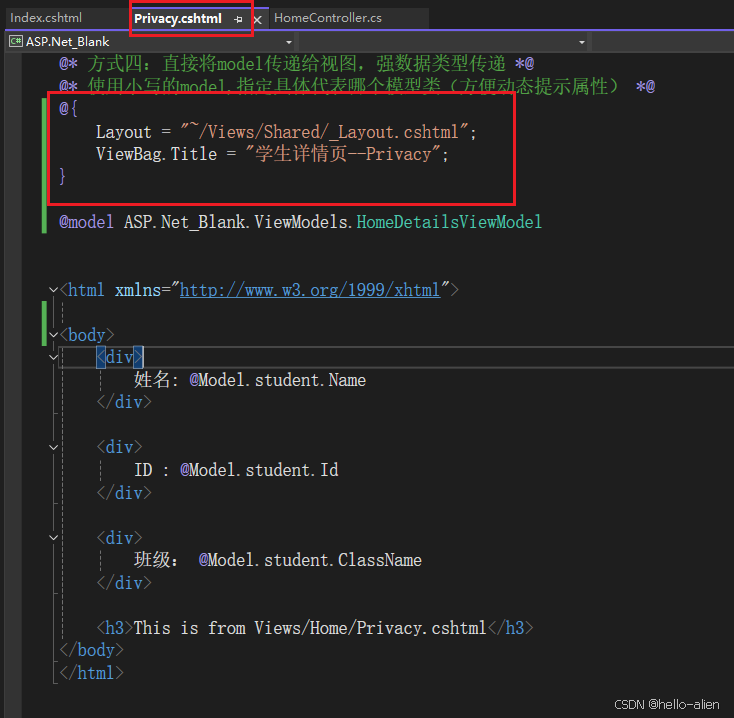Click the highlighted opening div tag

click(119, 358)
